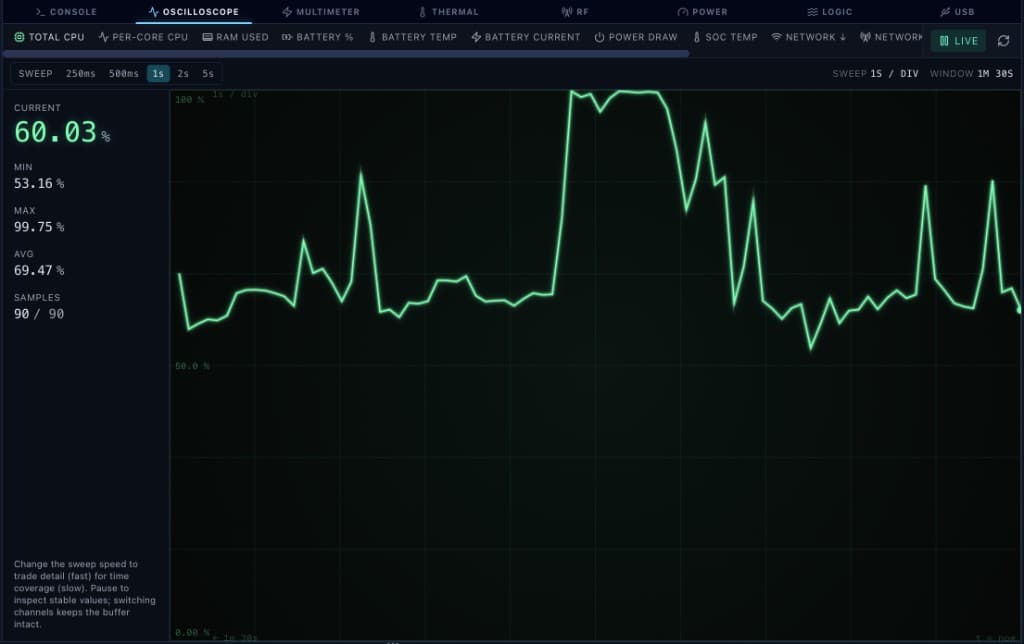Click the 100 % axis label
This screenshot has height=644, width=1024.
[189, 100]
